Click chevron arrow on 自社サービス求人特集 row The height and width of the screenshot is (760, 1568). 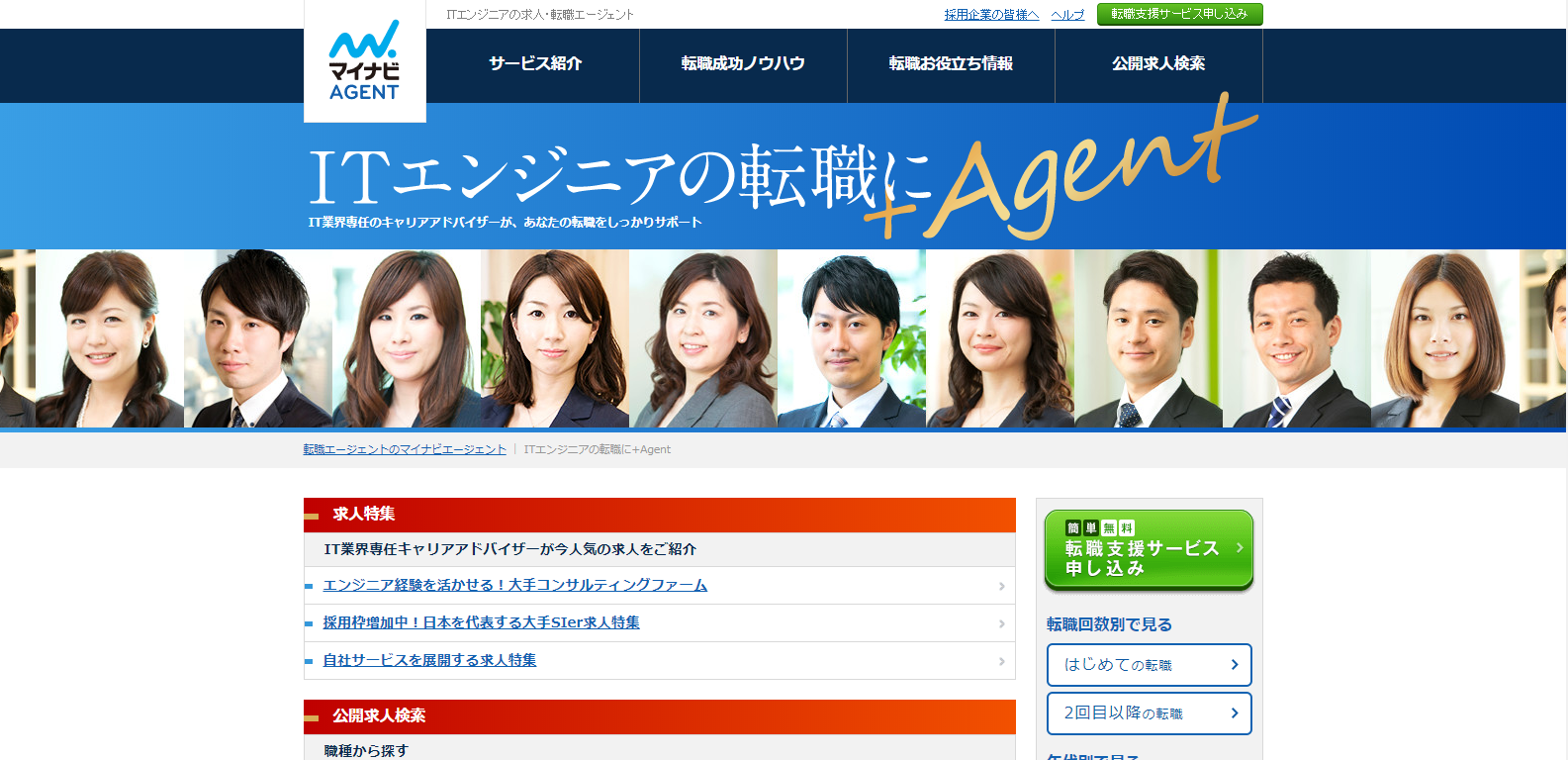1001,661
